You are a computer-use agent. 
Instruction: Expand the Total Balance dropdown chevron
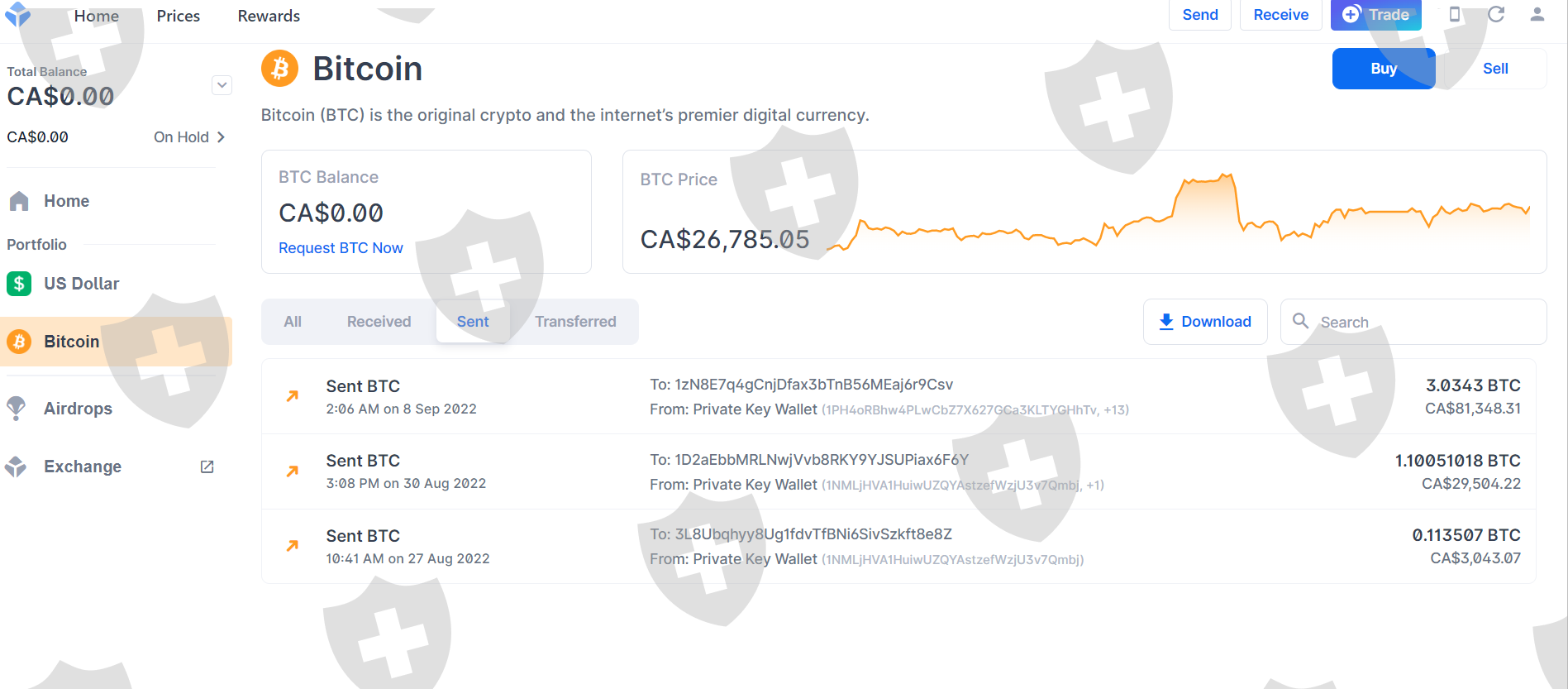tap(222, 85)
